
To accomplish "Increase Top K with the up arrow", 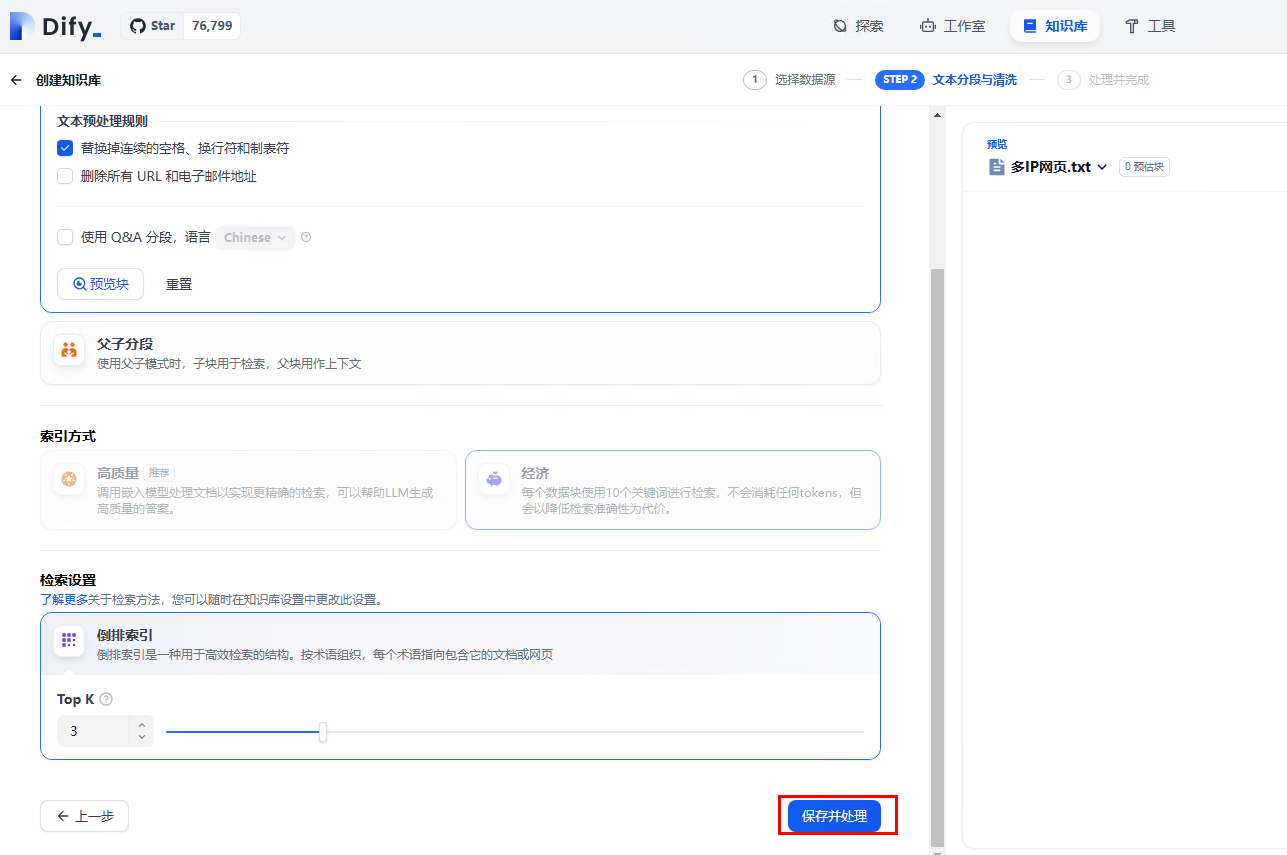I will tap(142, 725).
